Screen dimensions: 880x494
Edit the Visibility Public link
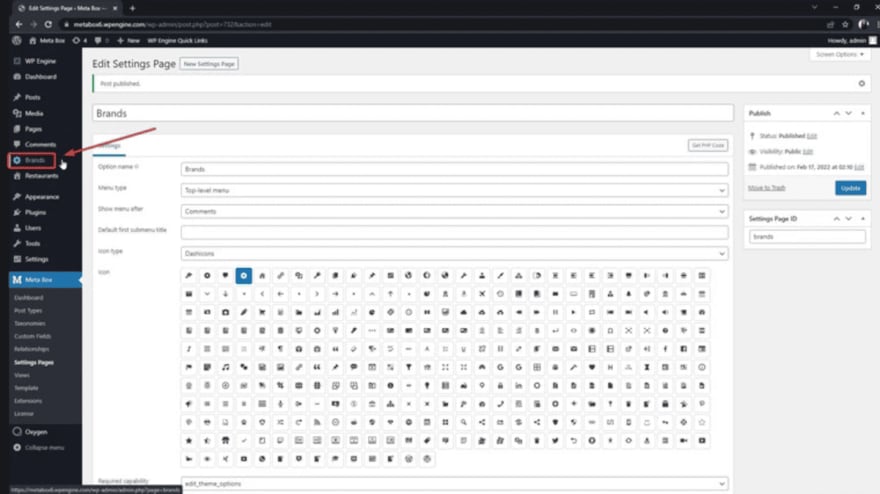[808, 152]
